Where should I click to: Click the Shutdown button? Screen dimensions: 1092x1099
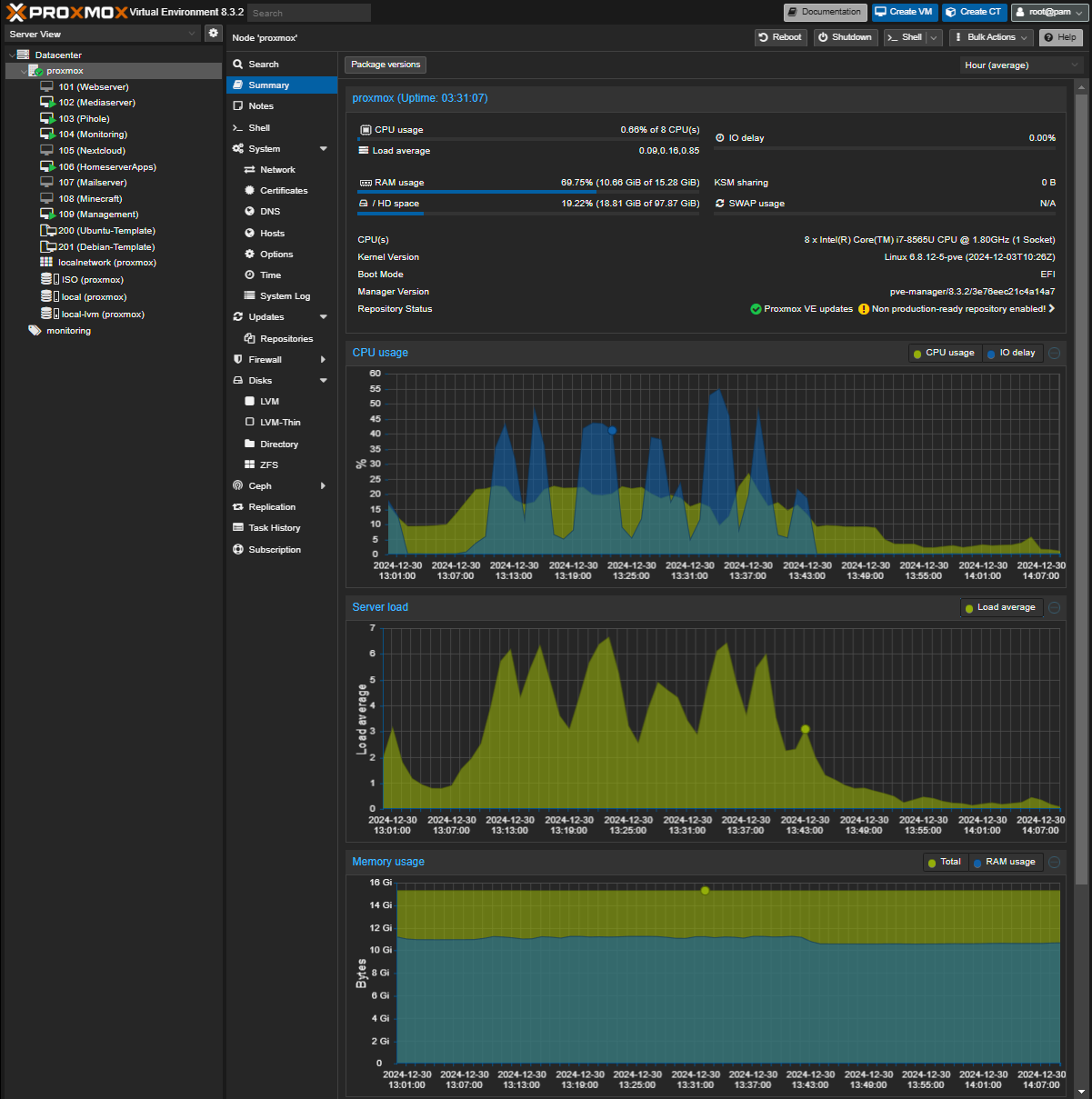pyautogui.click(x=846, y=37)
